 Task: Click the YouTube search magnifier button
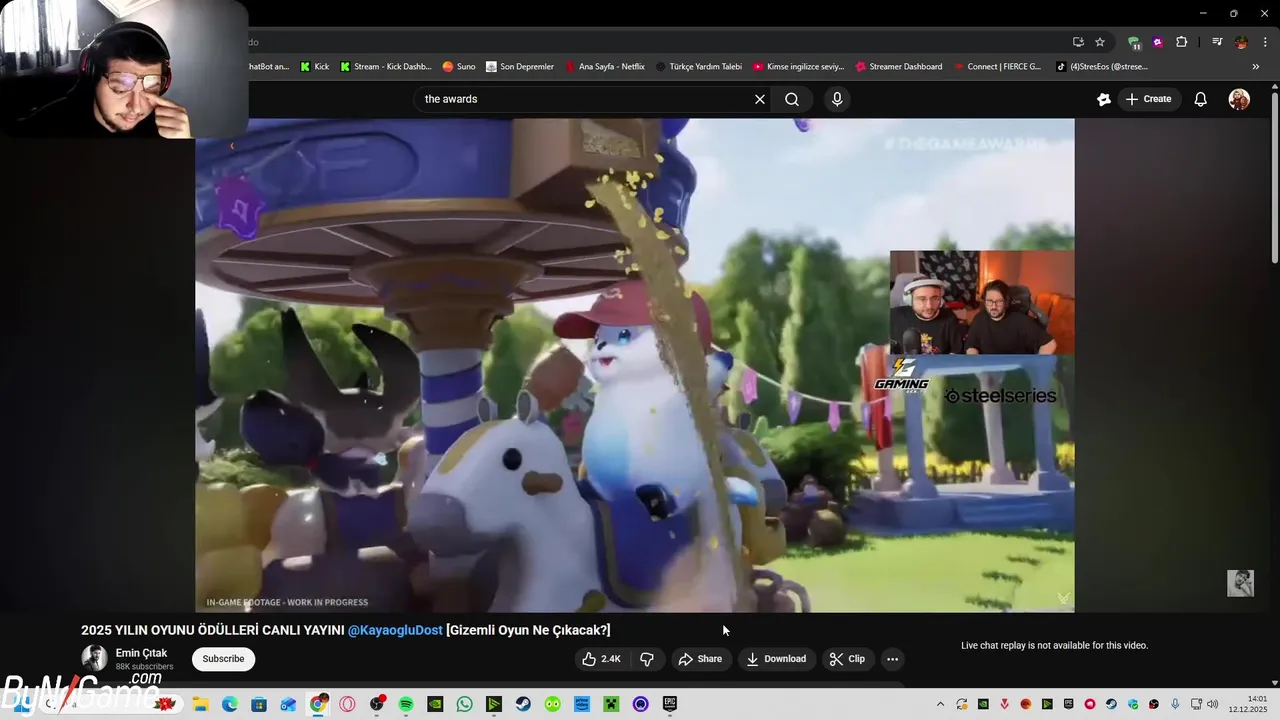coord(792,99)
